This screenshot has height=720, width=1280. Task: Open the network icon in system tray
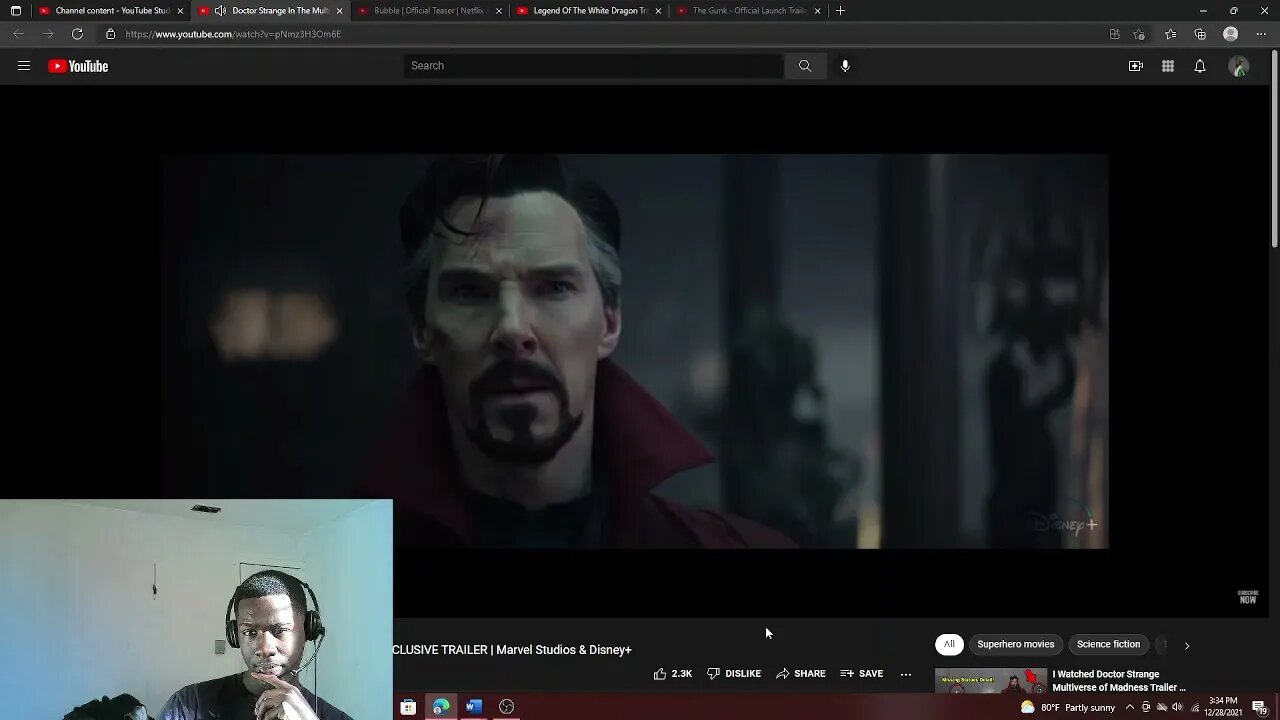click(1195, 708)
